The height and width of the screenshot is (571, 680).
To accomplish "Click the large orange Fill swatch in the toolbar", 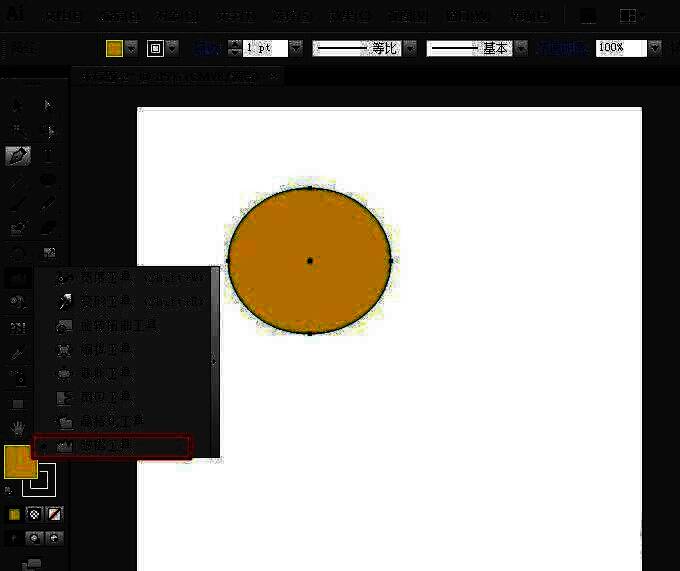I will point(18,461).
